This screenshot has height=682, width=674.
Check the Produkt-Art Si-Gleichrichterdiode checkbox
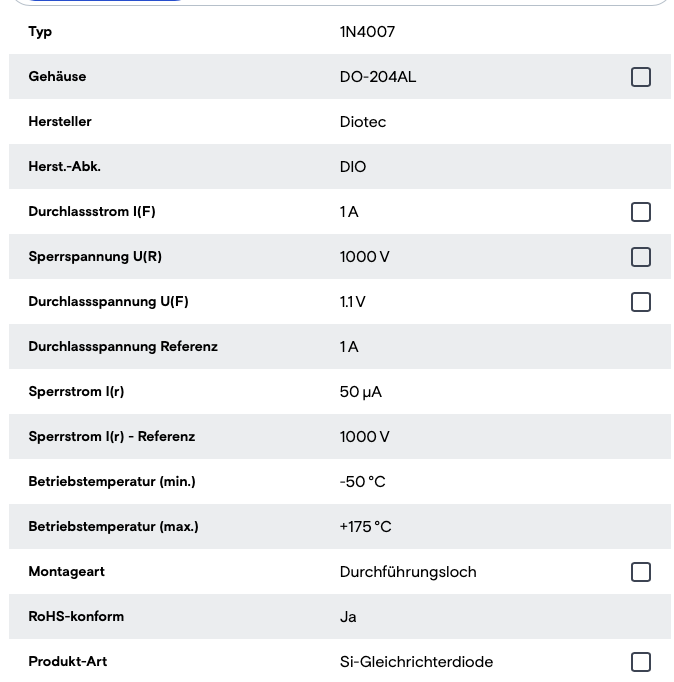click(641, 662)
